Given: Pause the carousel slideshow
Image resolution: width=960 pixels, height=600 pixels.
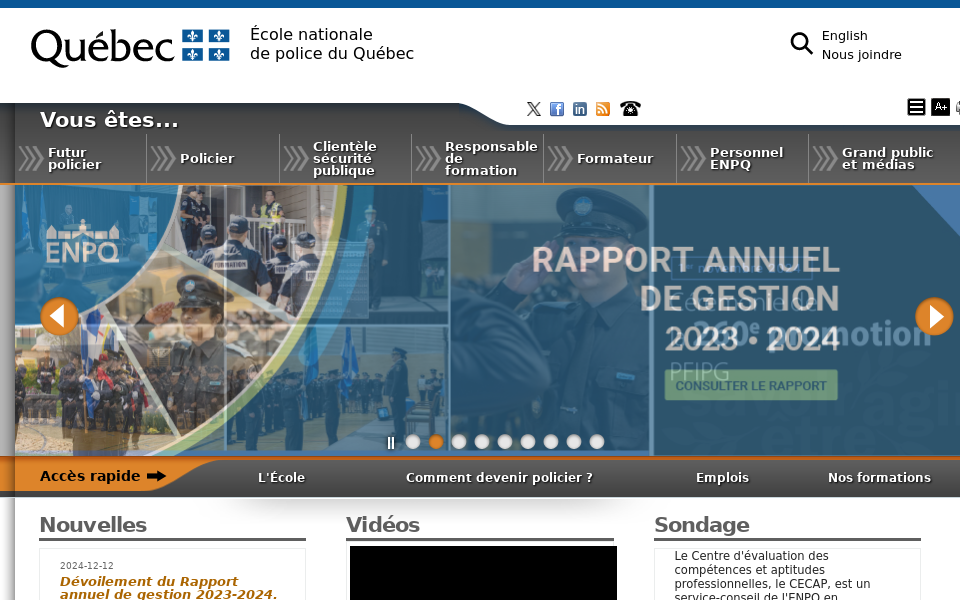Looking at the screenshot, I should pos(390,442).
